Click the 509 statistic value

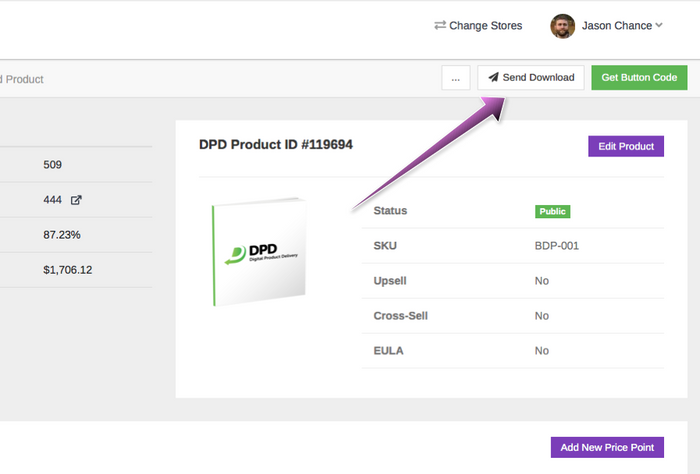point(53,165)
